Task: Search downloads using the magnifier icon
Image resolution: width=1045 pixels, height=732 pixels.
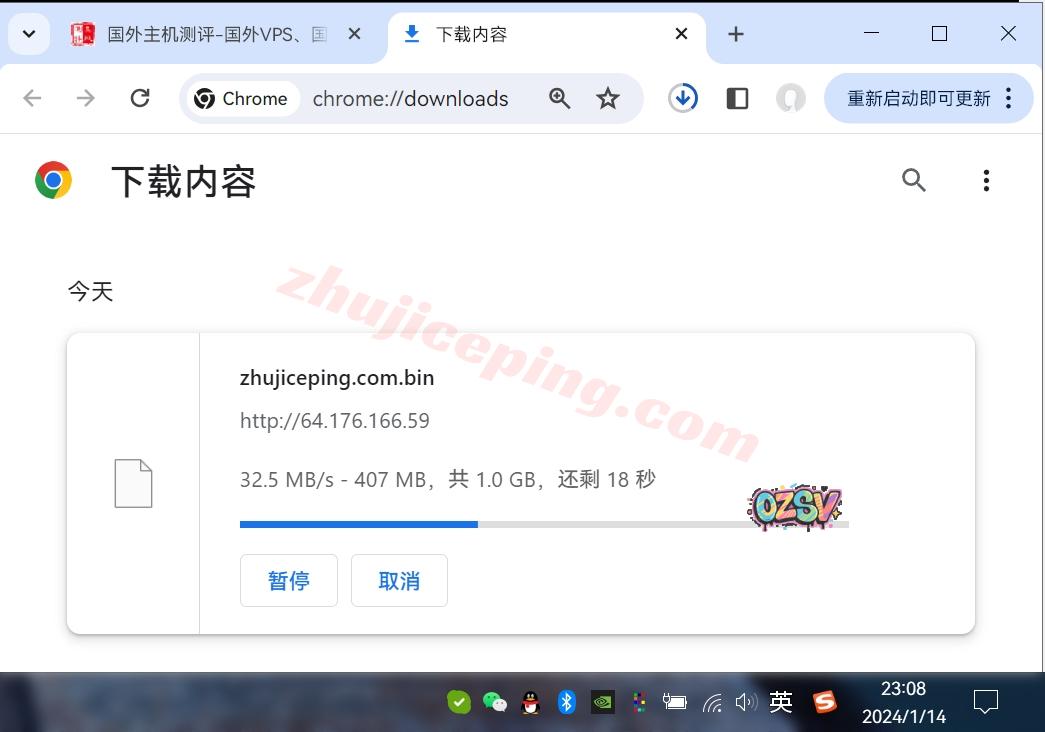Action: [x=914, y=180]
